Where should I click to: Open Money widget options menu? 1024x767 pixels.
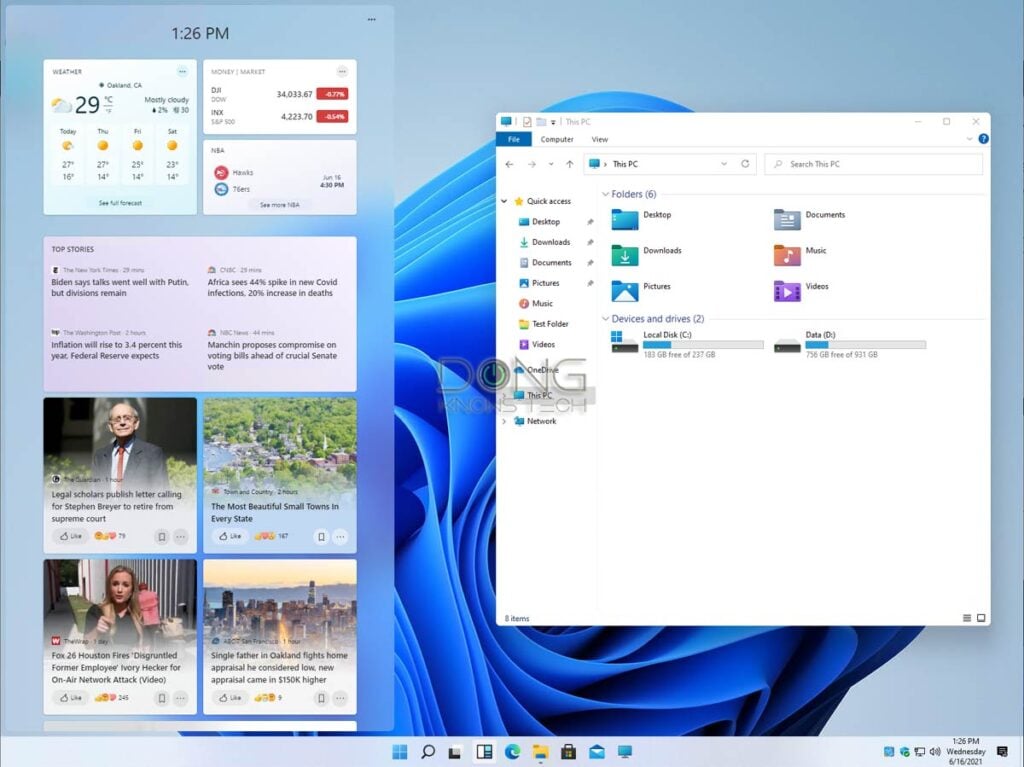click(x=342, y=71)
